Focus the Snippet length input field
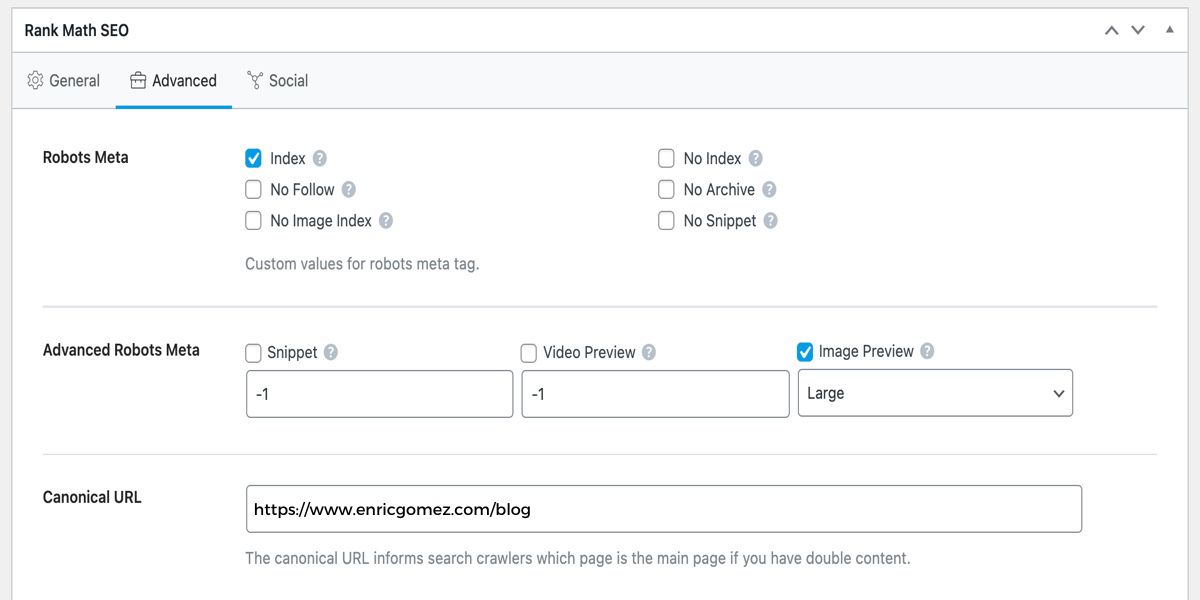 tap(379, 394)
